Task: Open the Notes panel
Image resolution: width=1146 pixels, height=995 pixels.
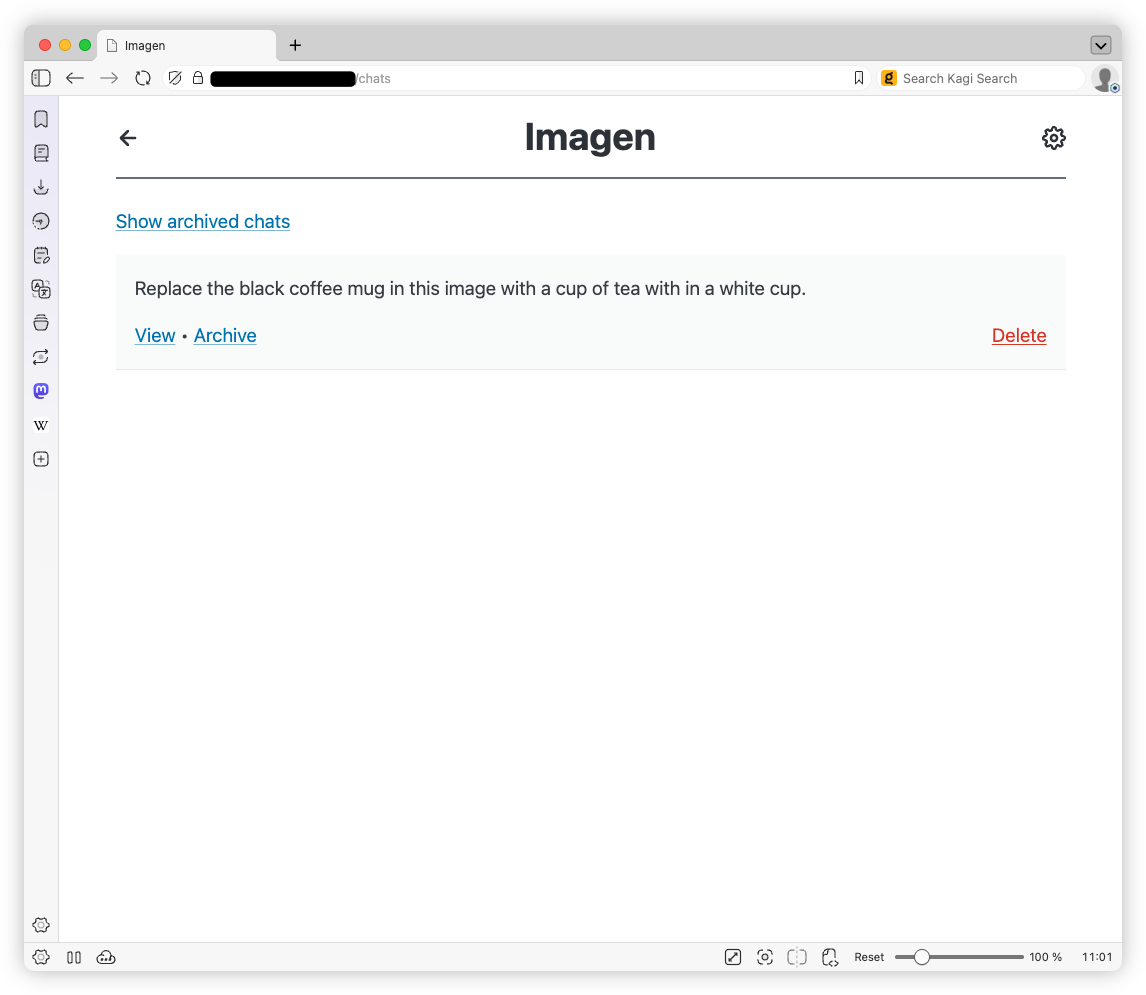Action: tap(41, 255)
